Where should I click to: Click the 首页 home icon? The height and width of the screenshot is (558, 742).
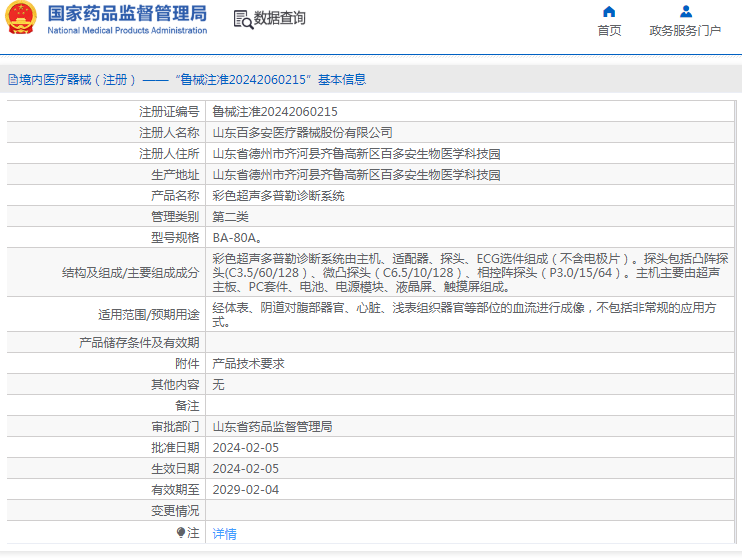pyautogui.click(x=609, y=11)
